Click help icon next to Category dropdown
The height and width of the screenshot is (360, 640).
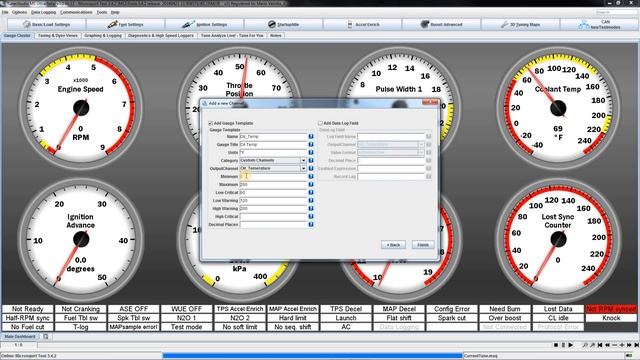tap(311, 160)
